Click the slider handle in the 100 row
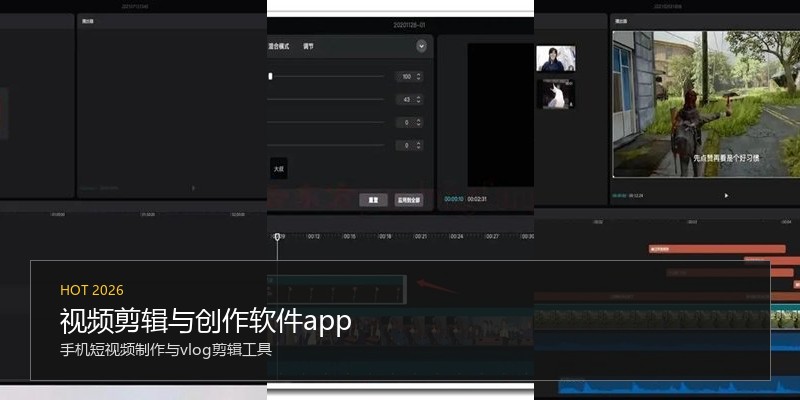 tap(270, 76)
